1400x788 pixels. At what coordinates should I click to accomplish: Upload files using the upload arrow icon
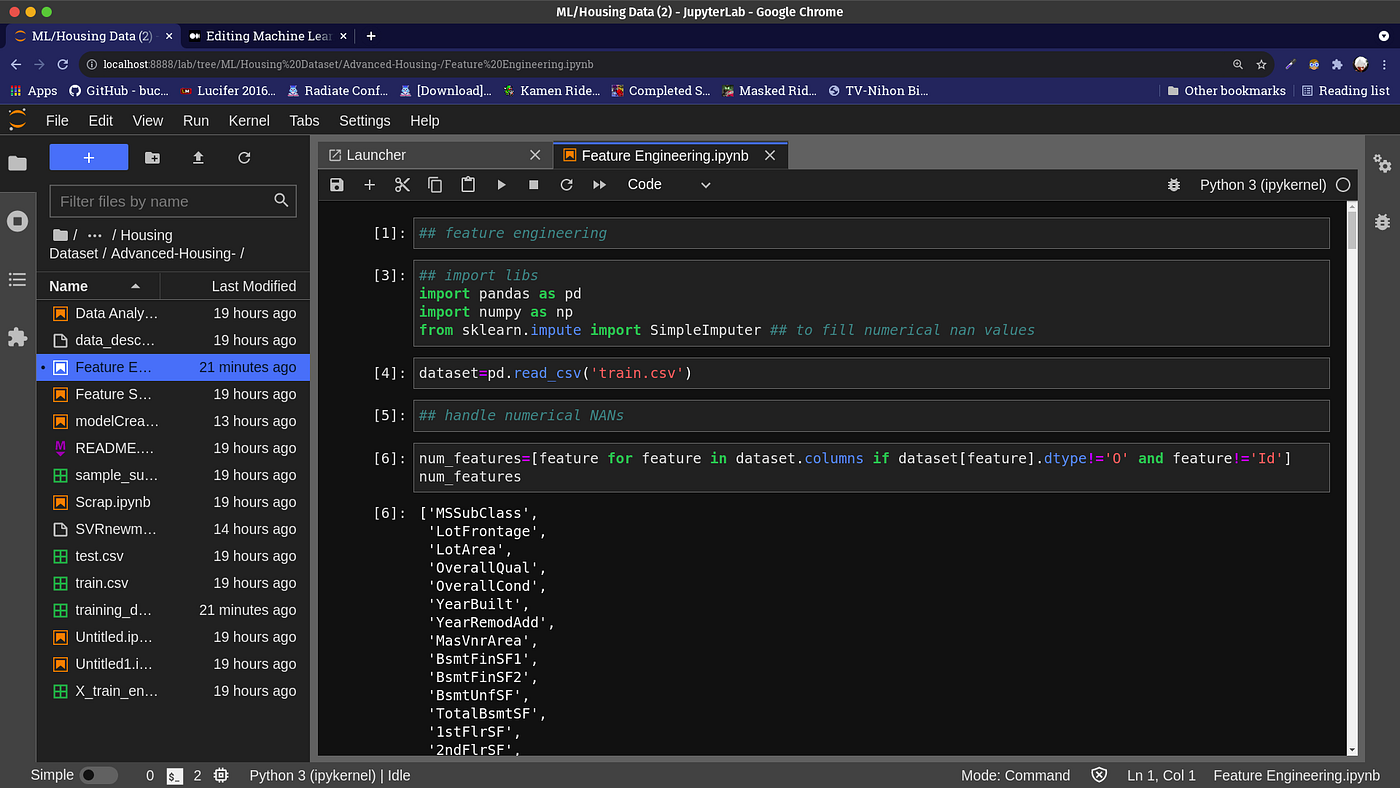coord(198,158)
